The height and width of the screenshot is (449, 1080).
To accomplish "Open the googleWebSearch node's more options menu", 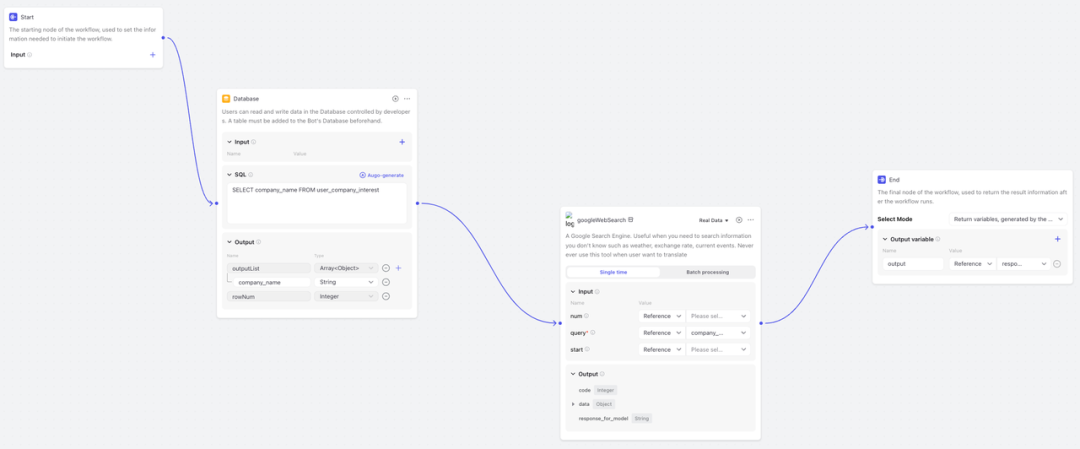I will pyautogui.click(x=751, y=220).
